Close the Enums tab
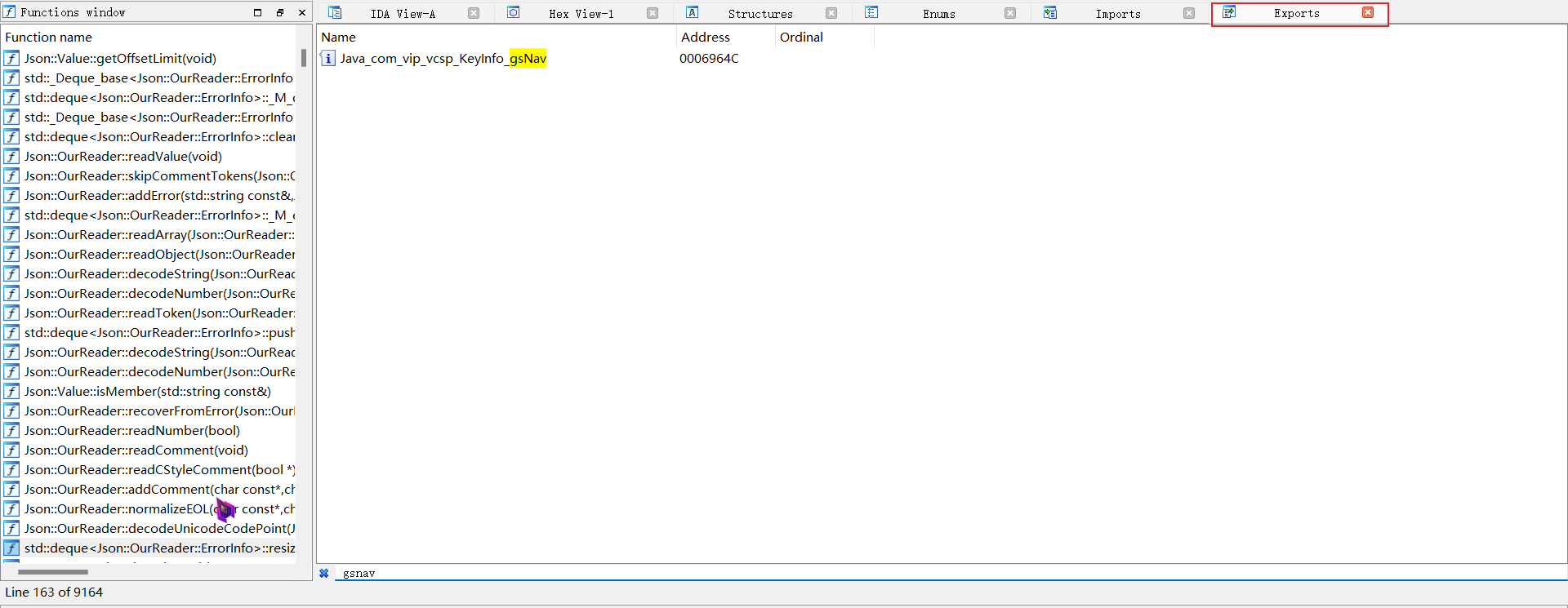Image resolution: width=1568 pixels, height=608 pixels. pyautogui.click(x=1010, y=13)
